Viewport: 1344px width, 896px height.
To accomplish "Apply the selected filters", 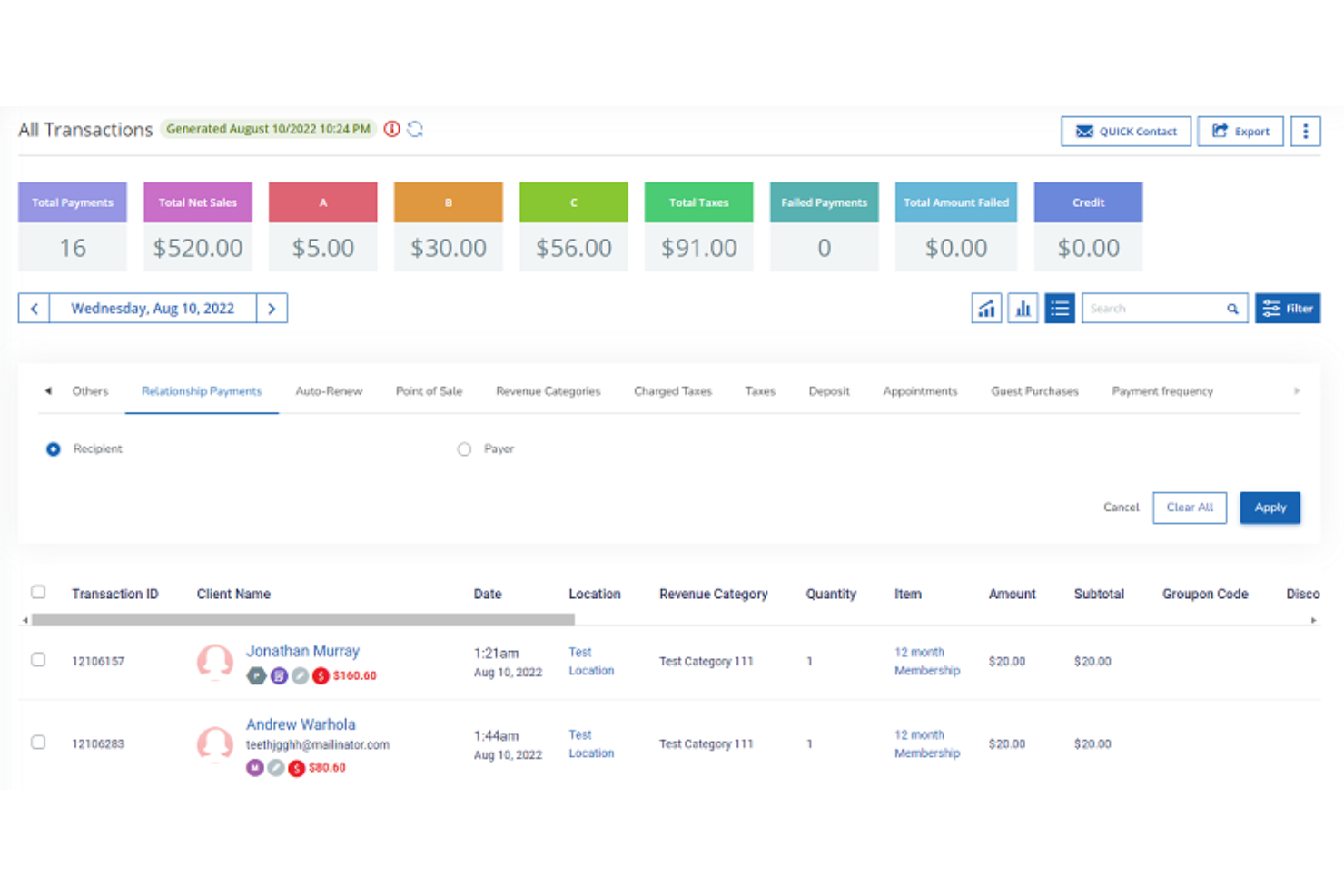I will (x=1270, y=507).
